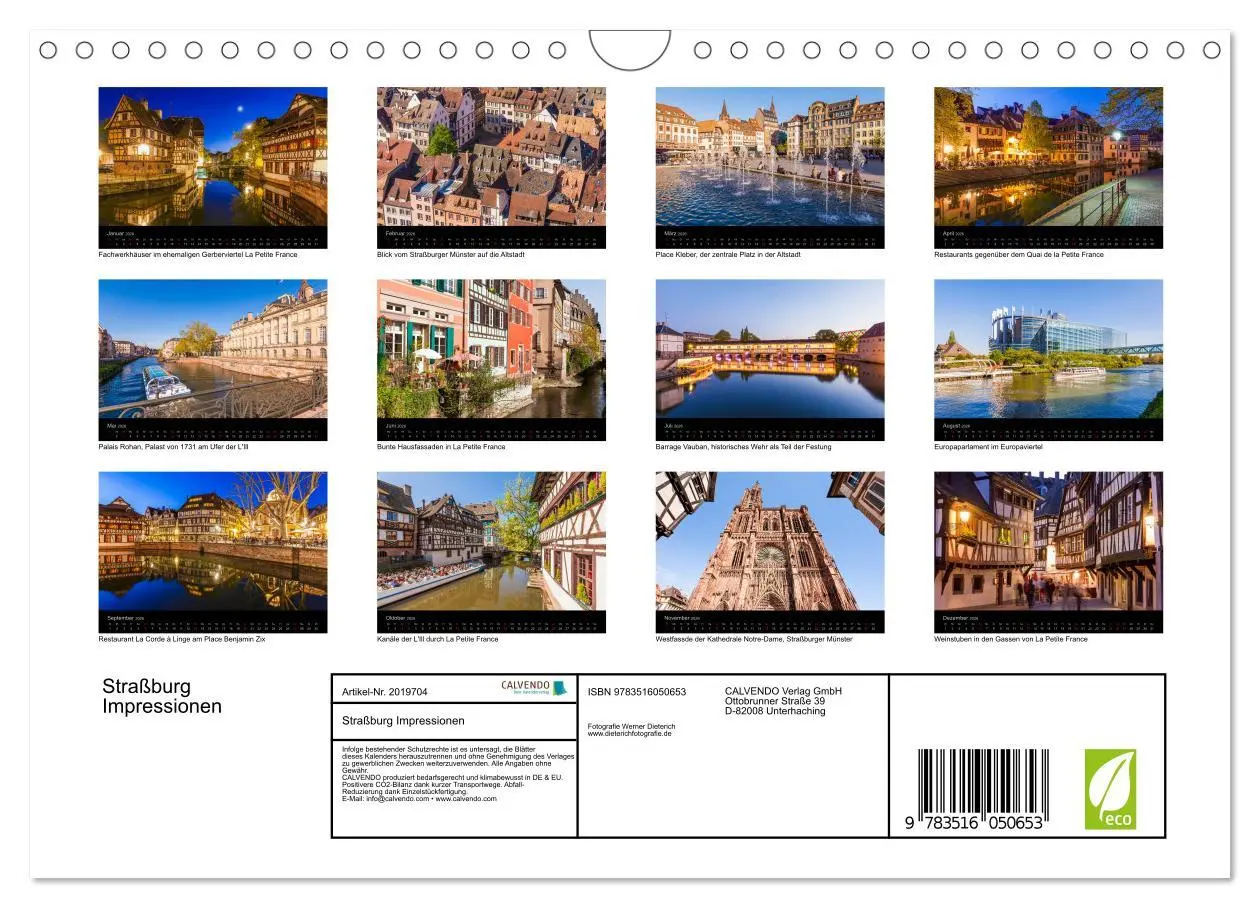Click caption 'Palais Rohan, Palast von 1731'
The image size is (1260, 908).
pyautogui.click(x=148, y=447)
